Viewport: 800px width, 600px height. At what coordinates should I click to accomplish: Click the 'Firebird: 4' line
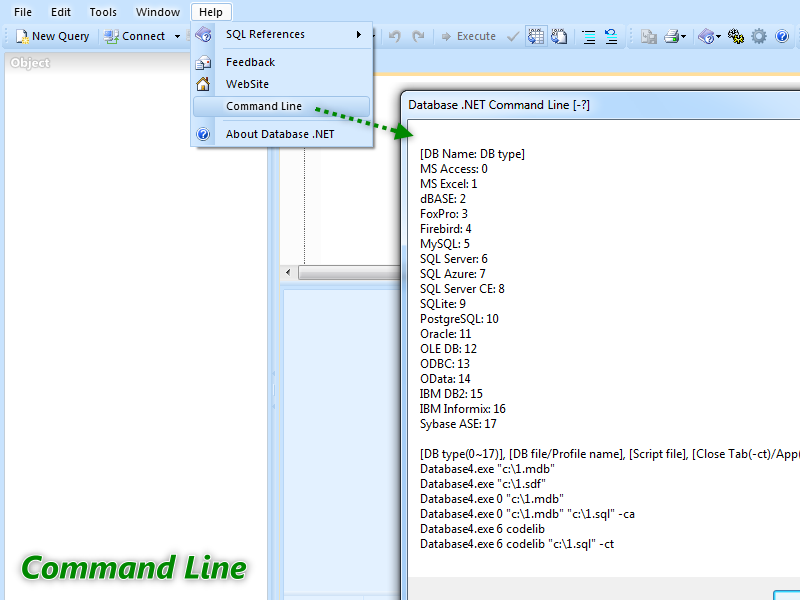pyautogui.click(x=446, y=229)
